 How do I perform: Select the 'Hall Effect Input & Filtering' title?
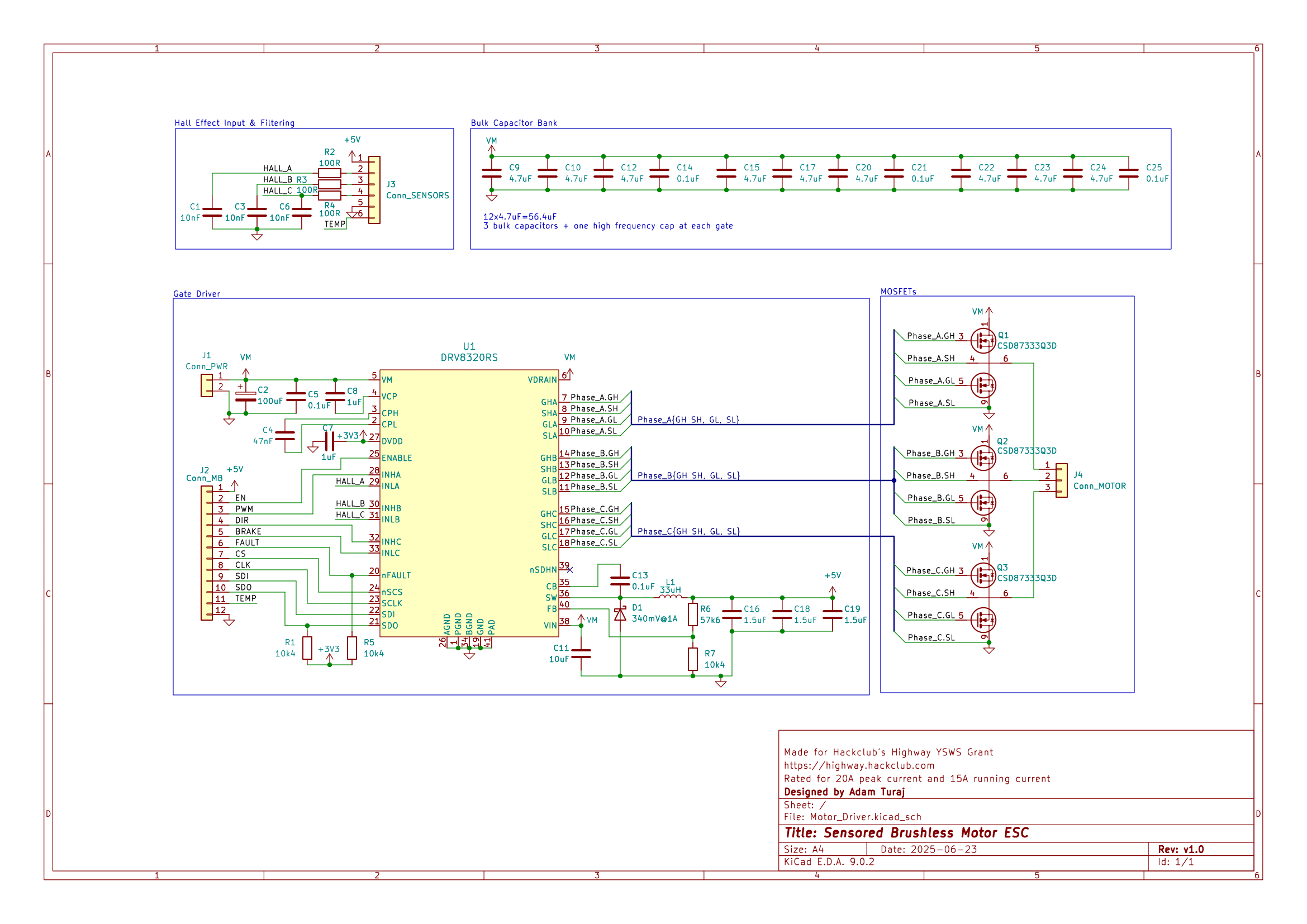[235, 123]
